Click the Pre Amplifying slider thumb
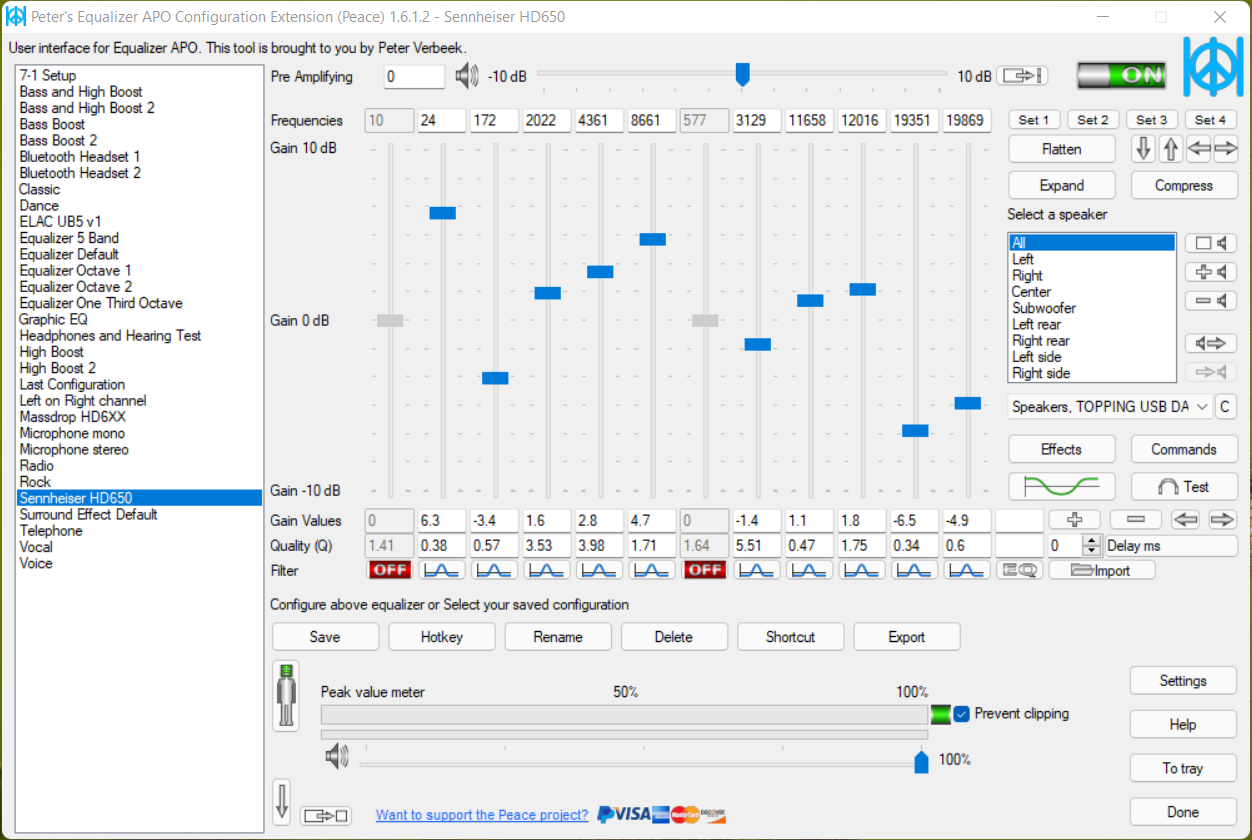1252x840 pixels. point(742,74)
